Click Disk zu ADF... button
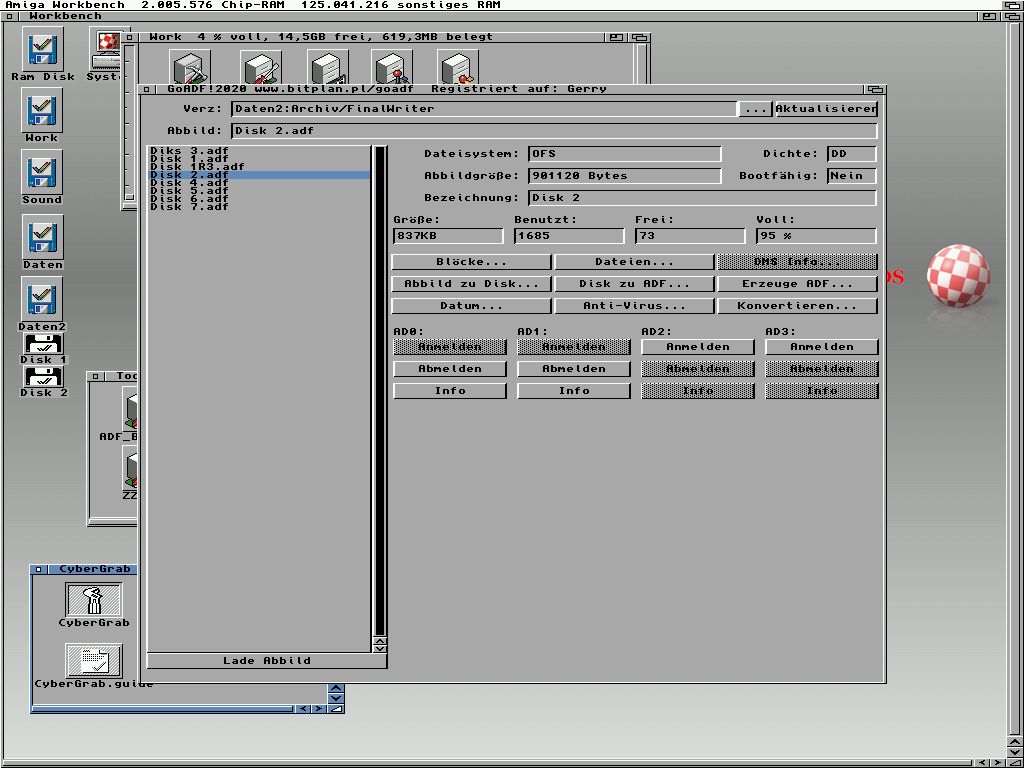The image size is (1024, 768). tap(634, 284)
